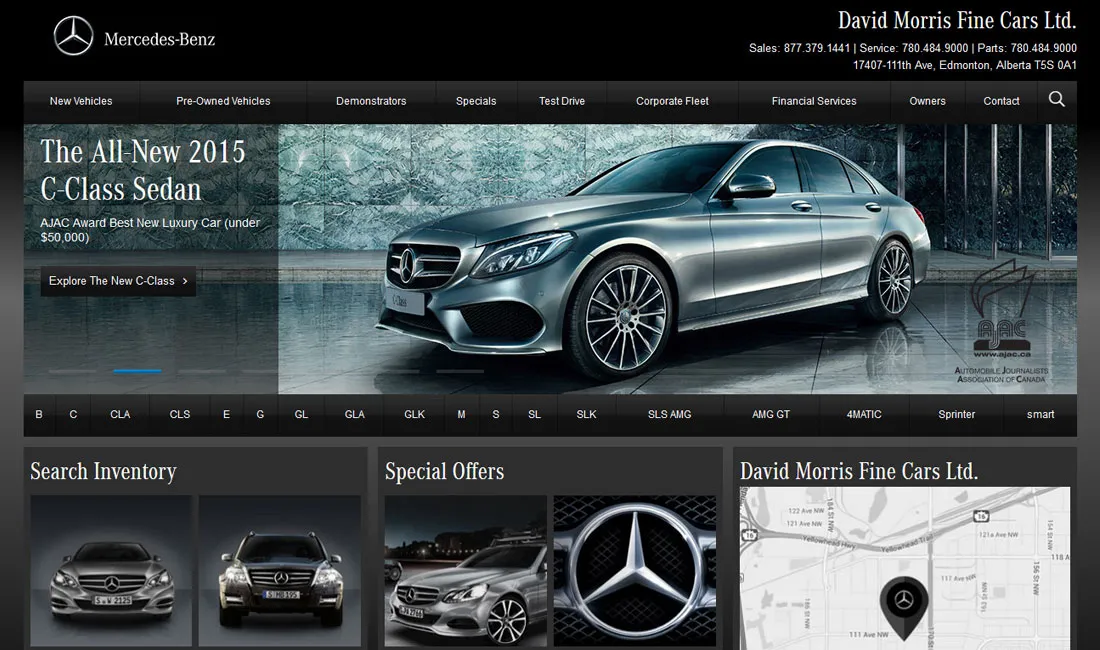Choose the CLA model tab
1100x650 pixels.
[x=120, y=414]
